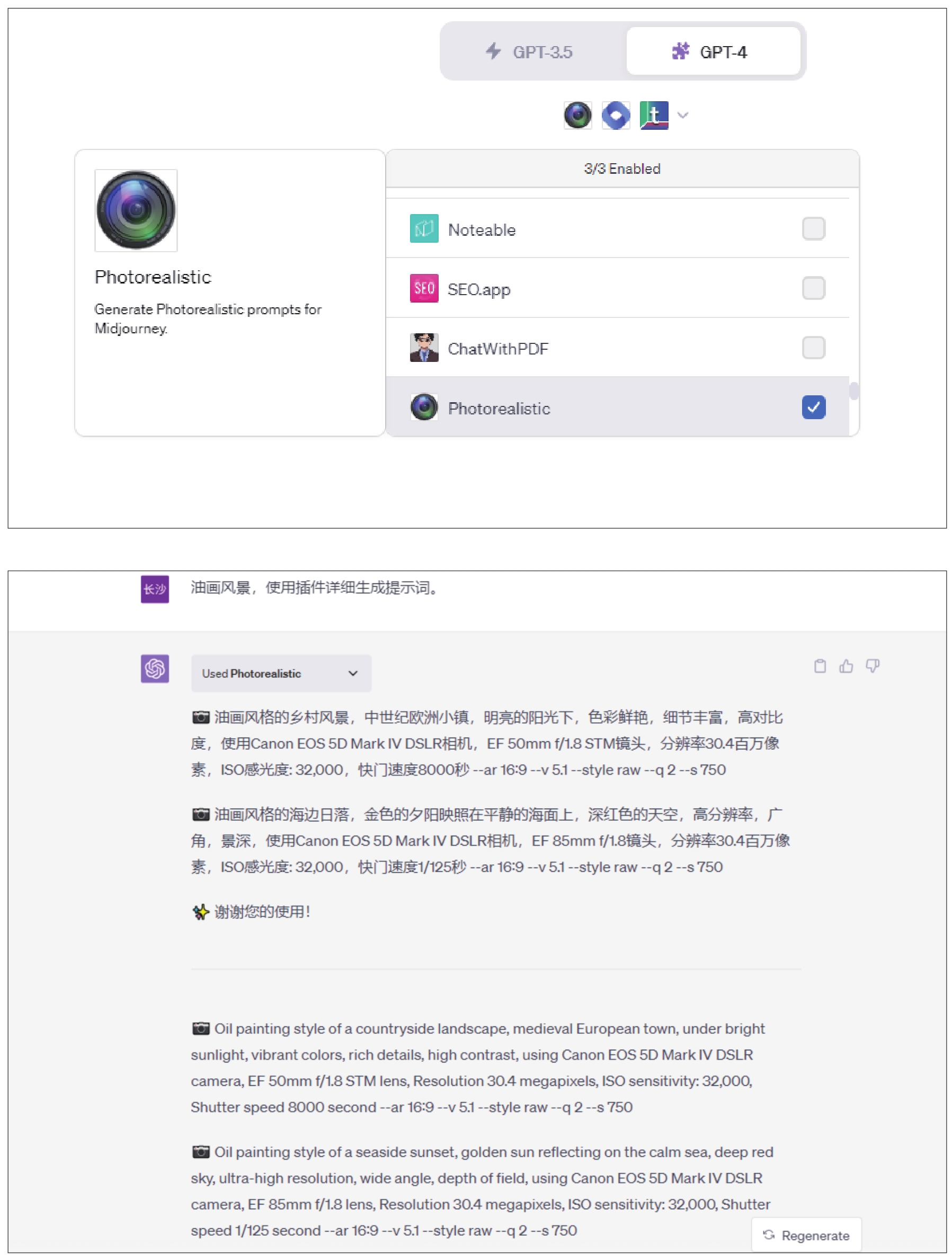Screen dimensions: 952x1258
Task: Click the camera emoji before '油画风格的海边日落'
Action: (201, 814)
